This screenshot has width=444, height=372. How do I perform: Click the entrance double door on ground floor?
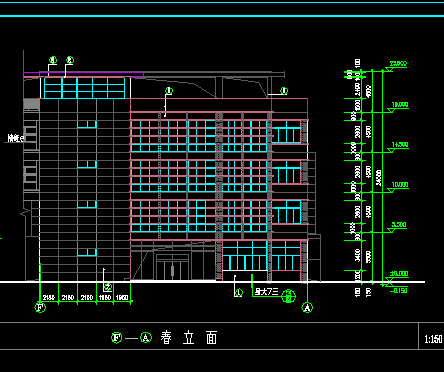point(173,268)
